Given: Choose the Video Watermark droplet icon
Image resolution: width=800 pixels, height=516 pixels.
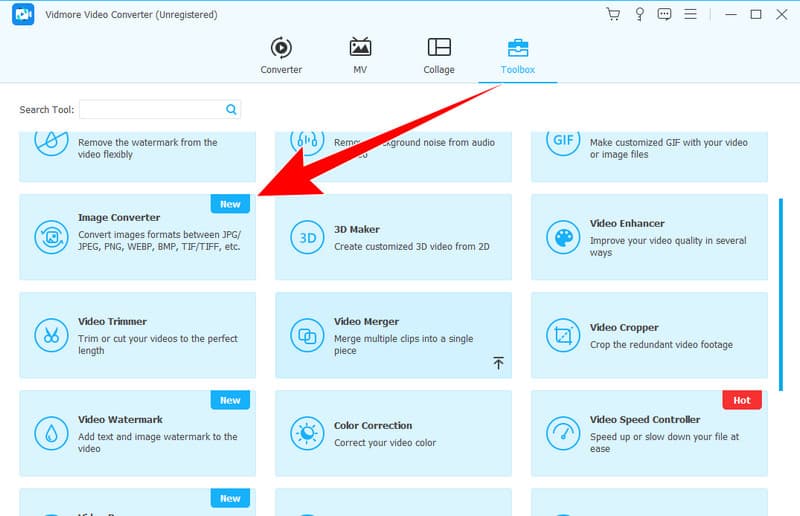Looking at the screenshot, I should pyautogui.click(x=51, y=433).
